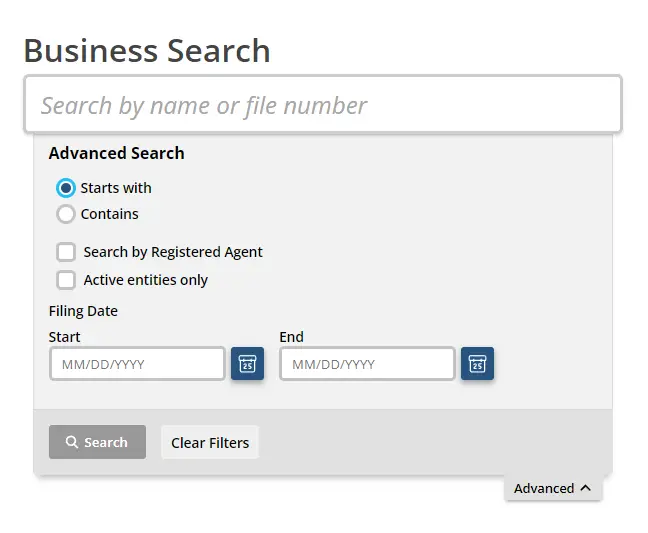Select the Contains radio button
The height and width of the screenshot is (533, 648).
pos(66,214)
